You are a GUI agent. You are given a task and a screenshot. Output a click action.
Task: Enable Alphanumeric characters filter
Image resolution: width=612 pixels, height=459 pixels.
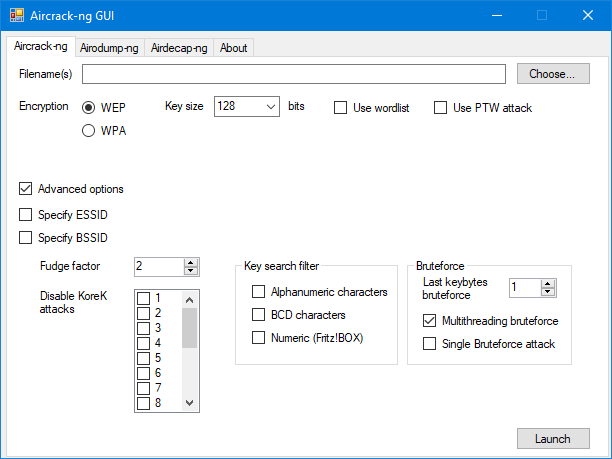click(258, 292)
